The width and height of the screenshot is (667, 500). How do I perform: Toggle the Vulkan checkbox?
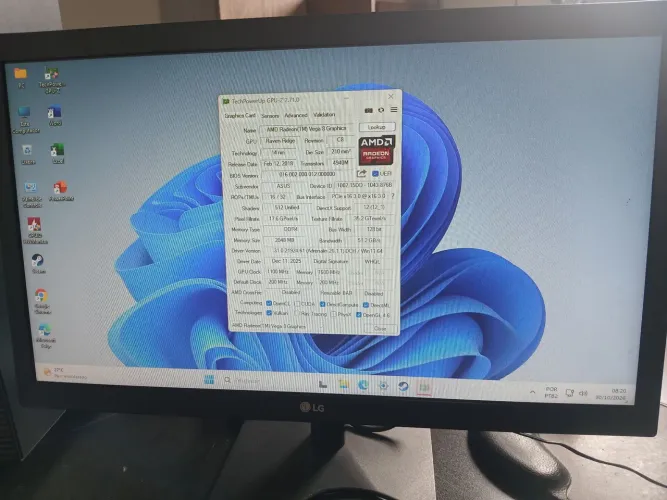269,313
